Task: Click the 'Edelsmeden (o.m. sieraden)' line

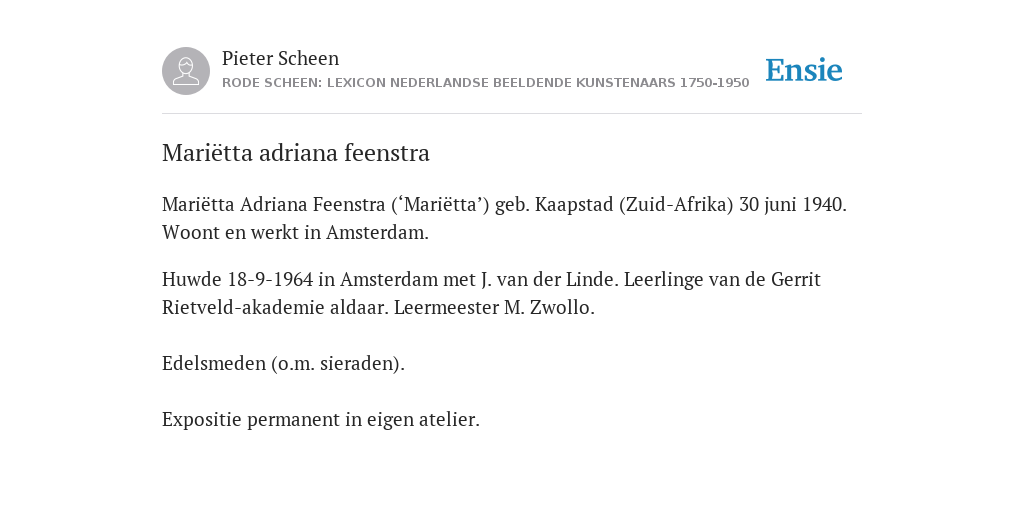Action: [x=283, y=364]
